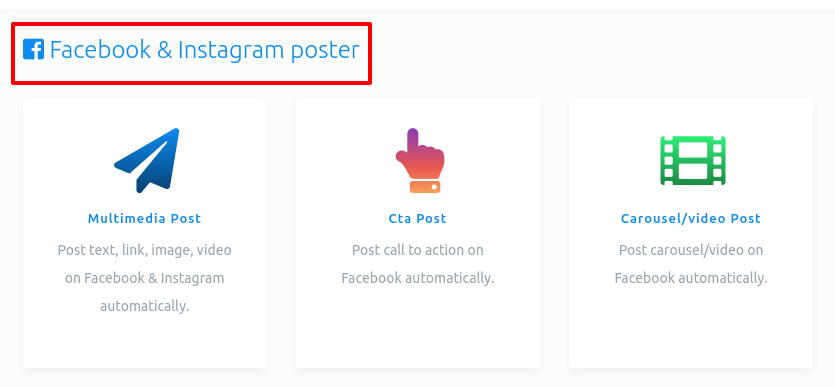Viewport: 835px width, 387px height.
Task: Open the Carousel/video Post title link
Action: (691, 218)
